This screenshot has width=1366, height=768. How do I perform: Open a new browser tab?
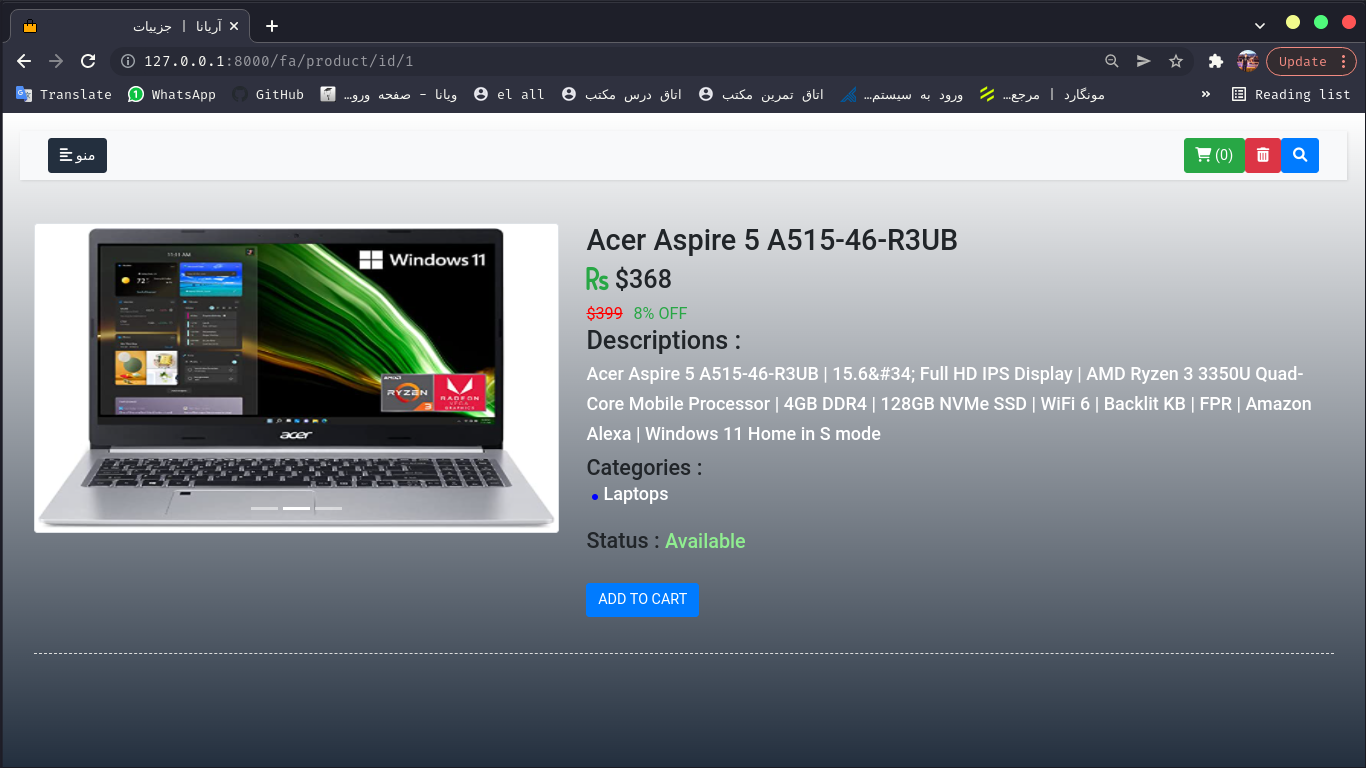point(272,26)
